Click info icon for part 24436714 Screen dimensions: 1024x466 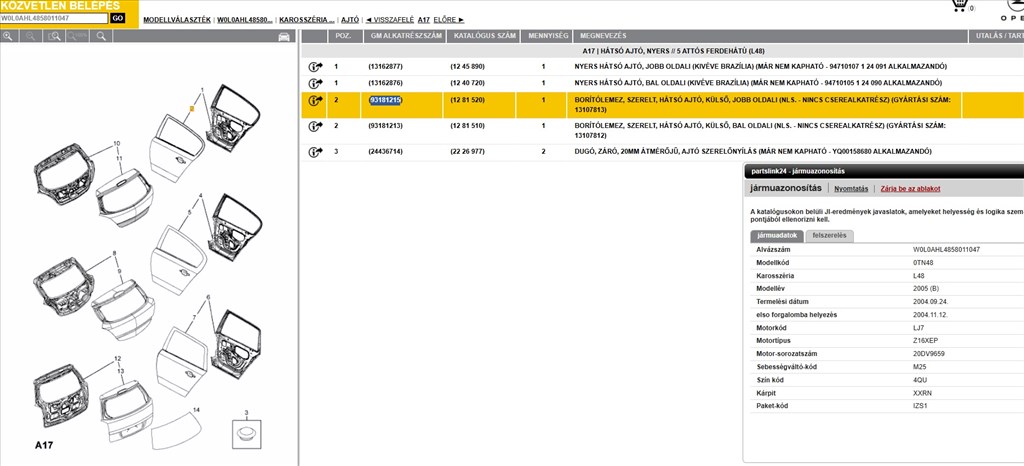click(315, 151)
